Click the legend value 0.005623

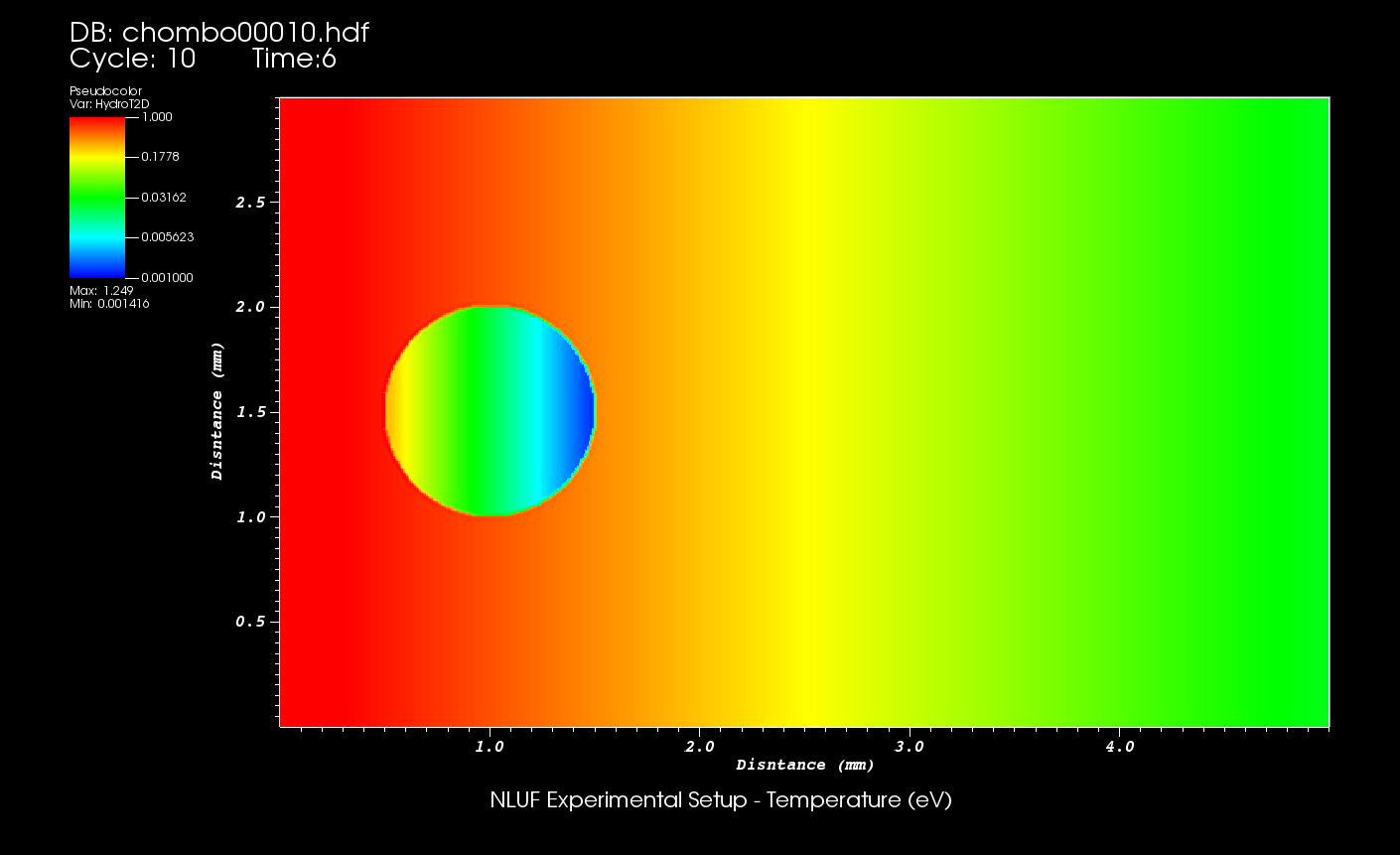point(168,237)
